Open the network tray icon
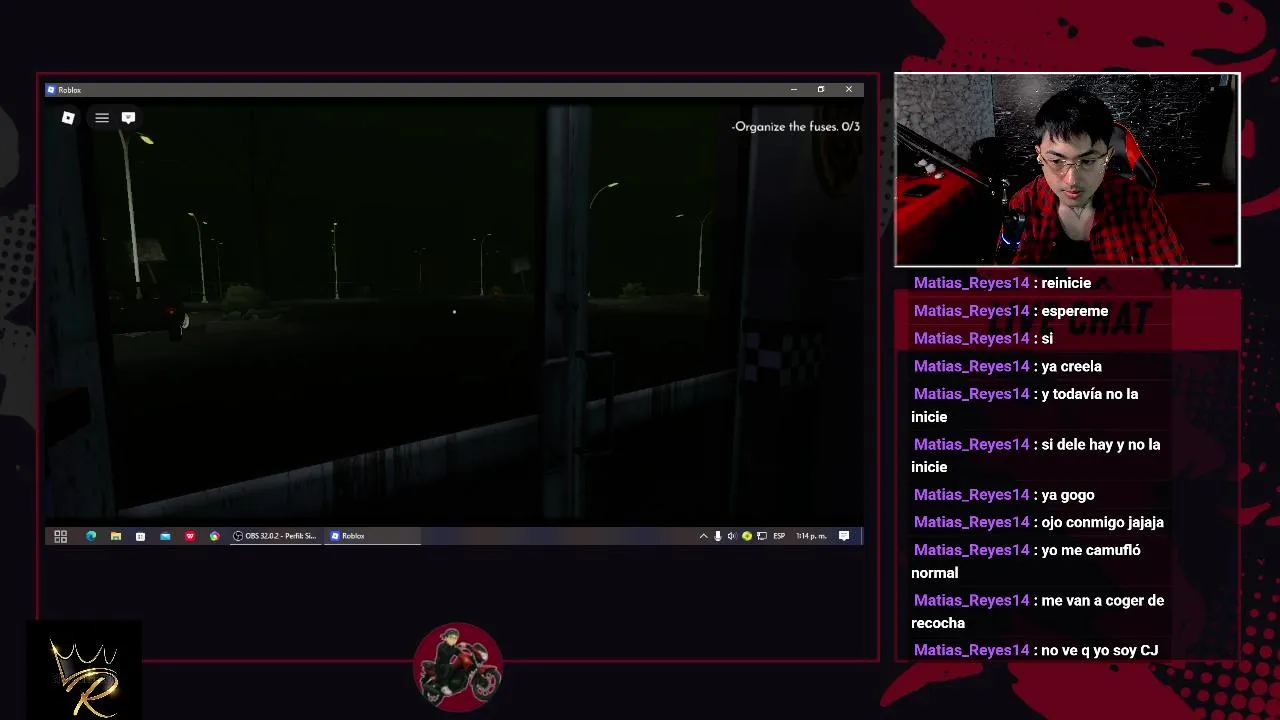 762,536
